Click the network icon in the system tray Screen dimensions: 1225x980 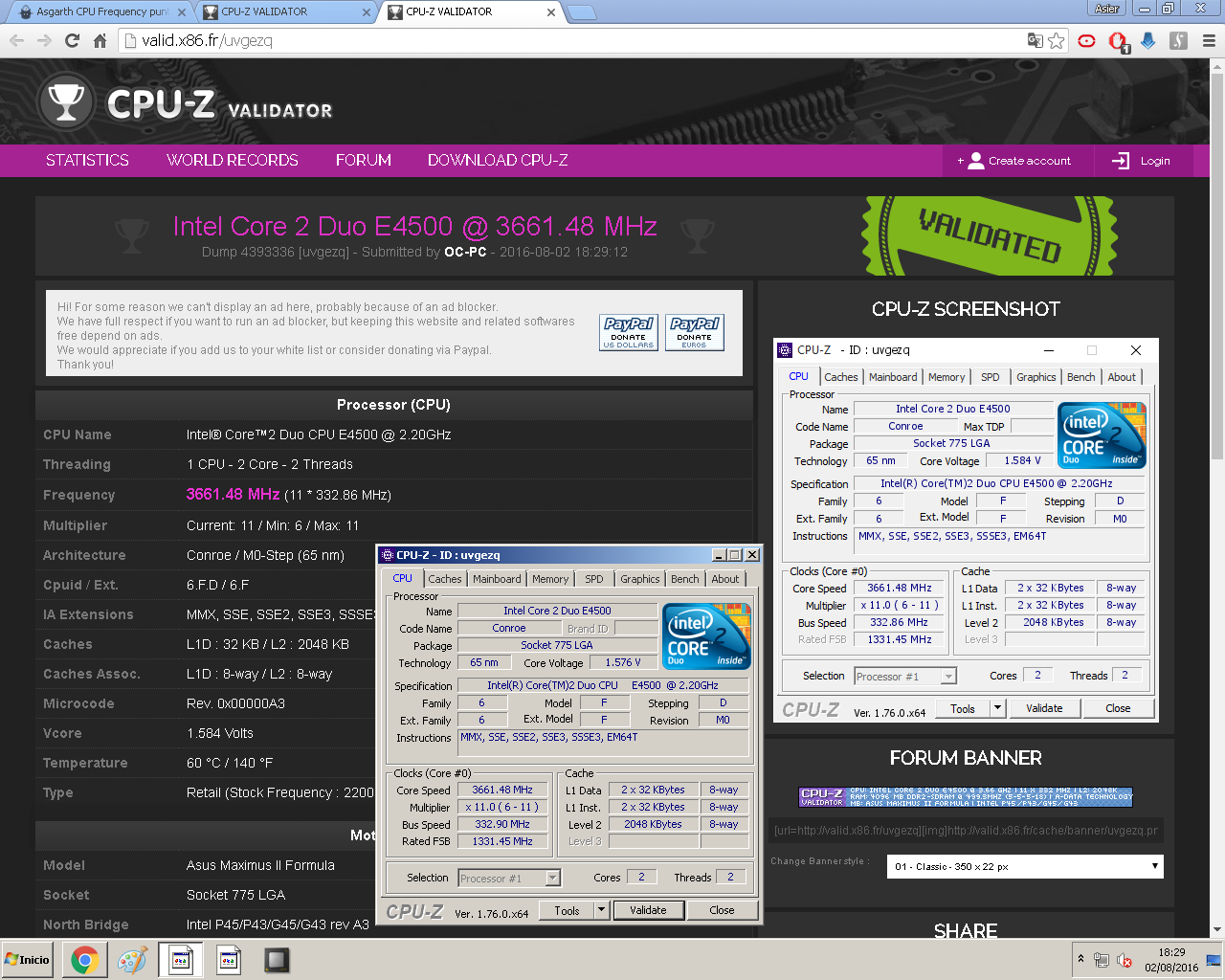pyautogui.click(x=1102, y=961)
